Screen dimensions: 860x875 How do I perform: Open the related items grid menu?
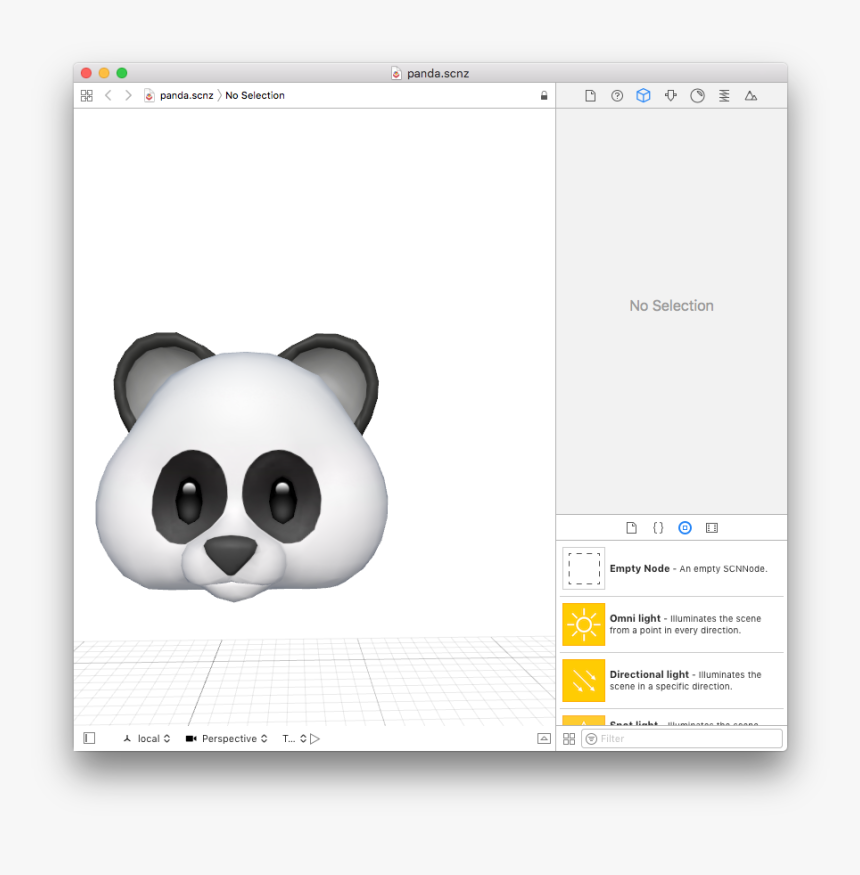(87, 95)
